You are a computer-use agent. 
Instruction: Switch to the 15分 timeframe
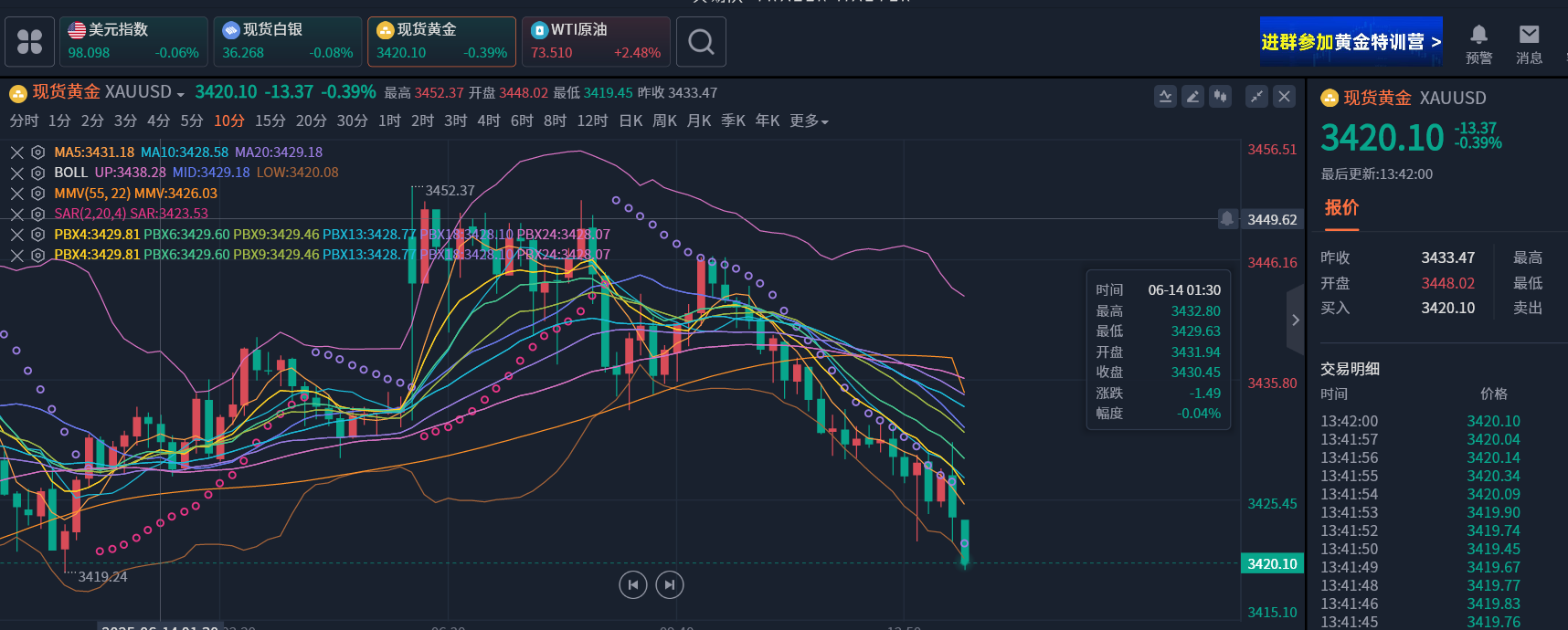click(x=270, y=121)
